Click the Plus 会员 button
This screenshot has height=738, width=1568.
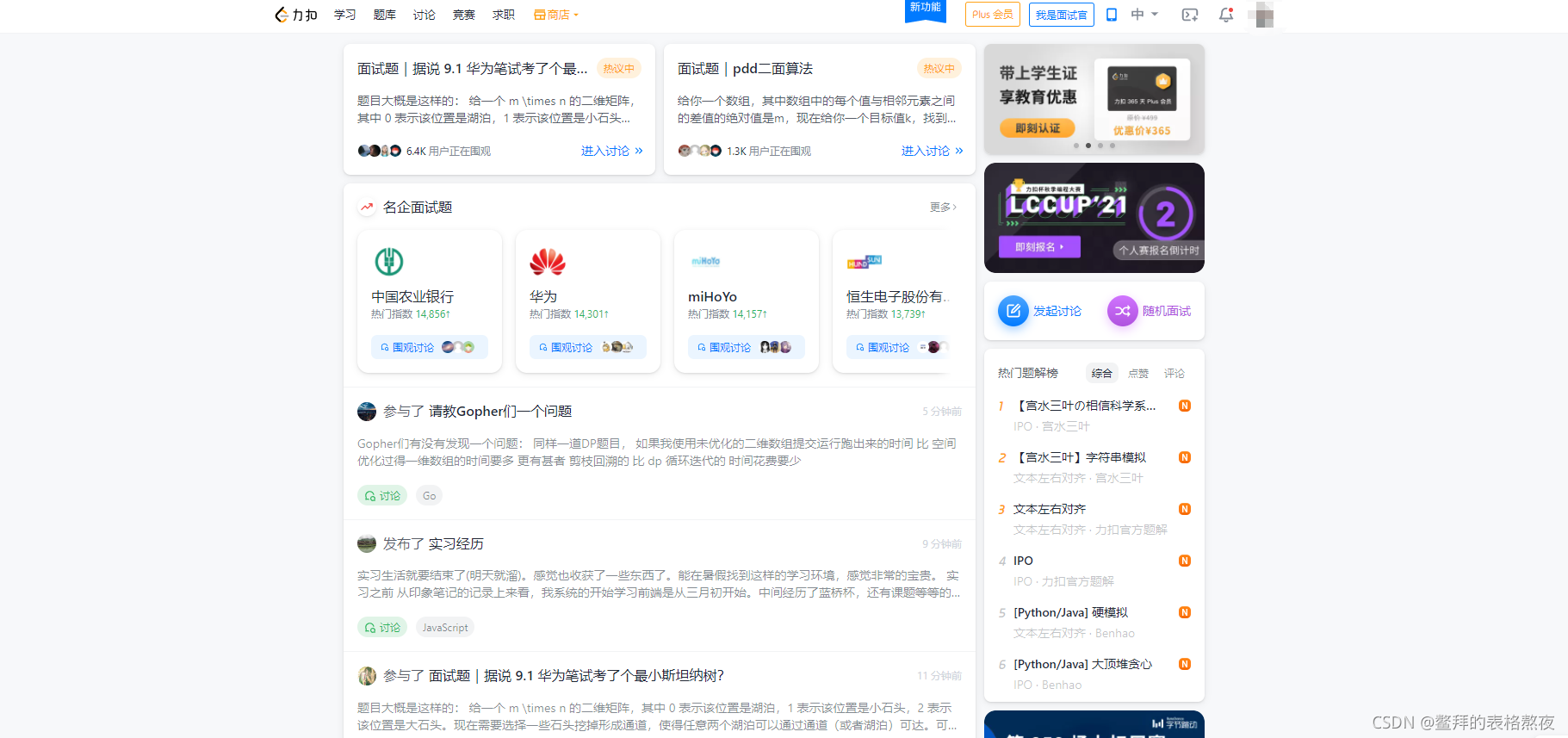(x=992, y=15)
